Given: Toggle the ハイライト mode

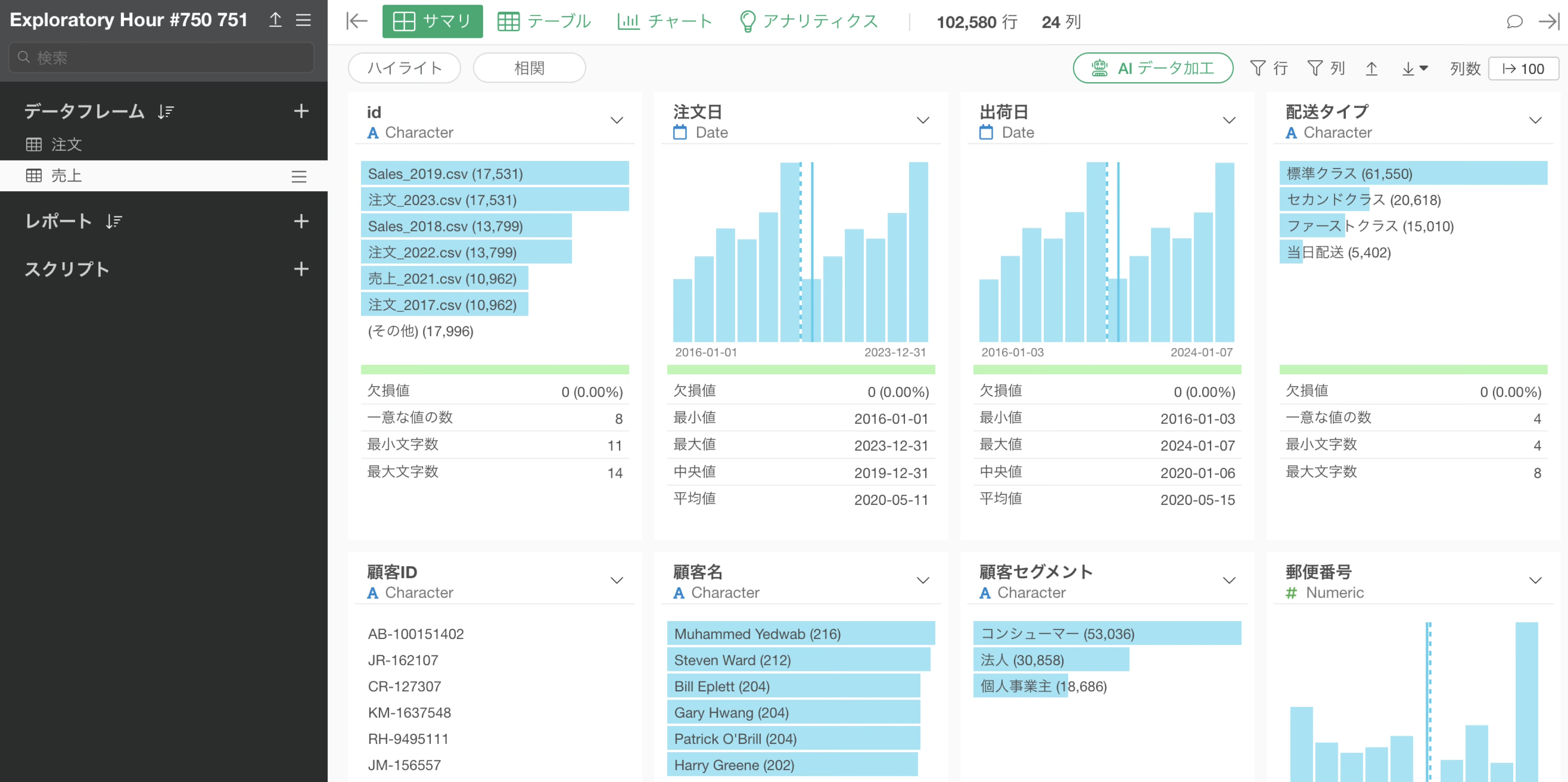Looking at the screenshot, I should tap(404, 67).
